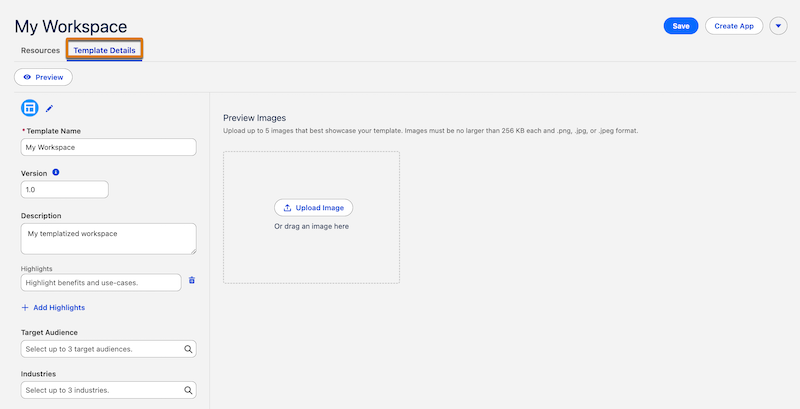Click the 'Industries' label
Screen dimensions: 800x409
(x=38, y=374)
